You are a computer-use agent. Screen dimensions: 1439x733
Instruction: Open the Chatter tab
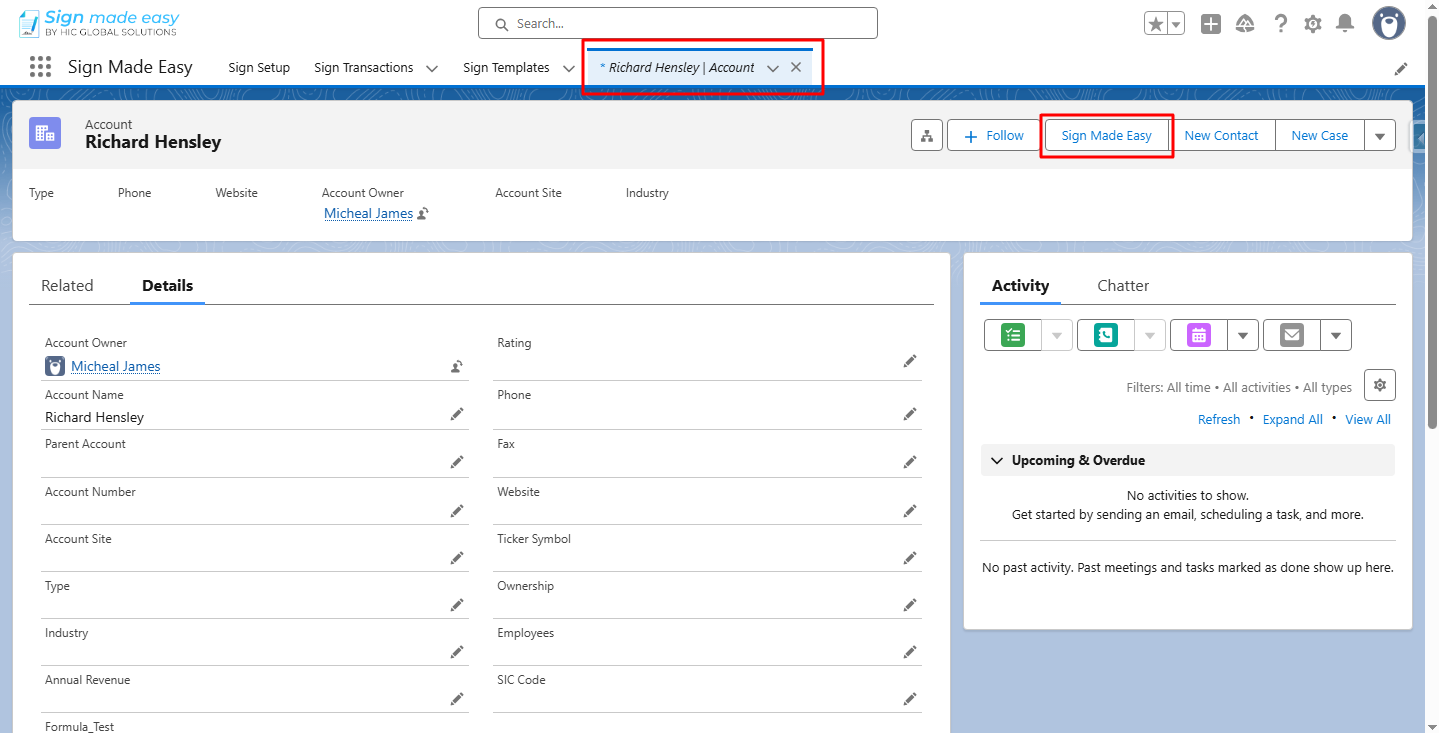coord(1122,285)
